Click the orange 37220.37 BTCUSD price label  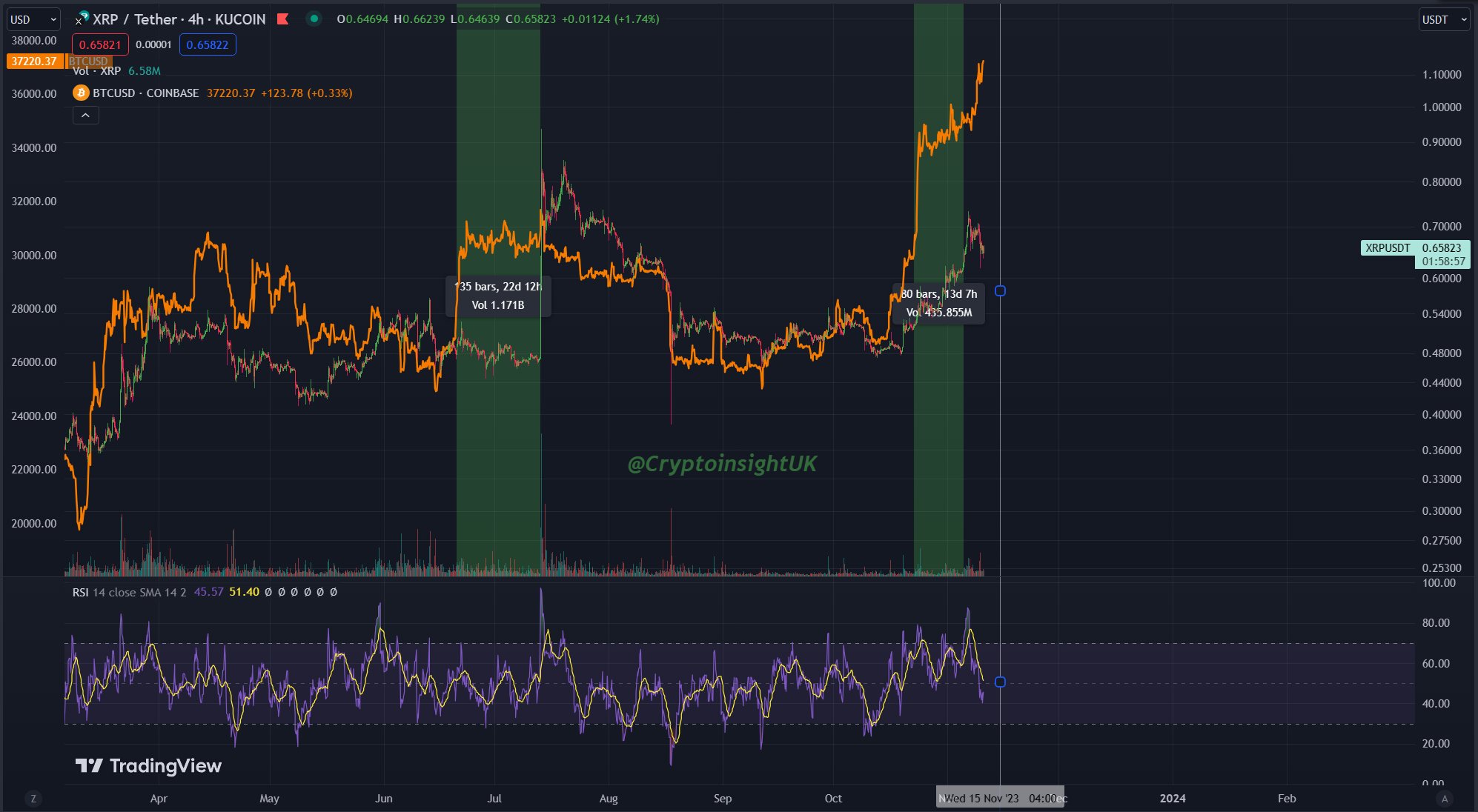tap(34, 61)
